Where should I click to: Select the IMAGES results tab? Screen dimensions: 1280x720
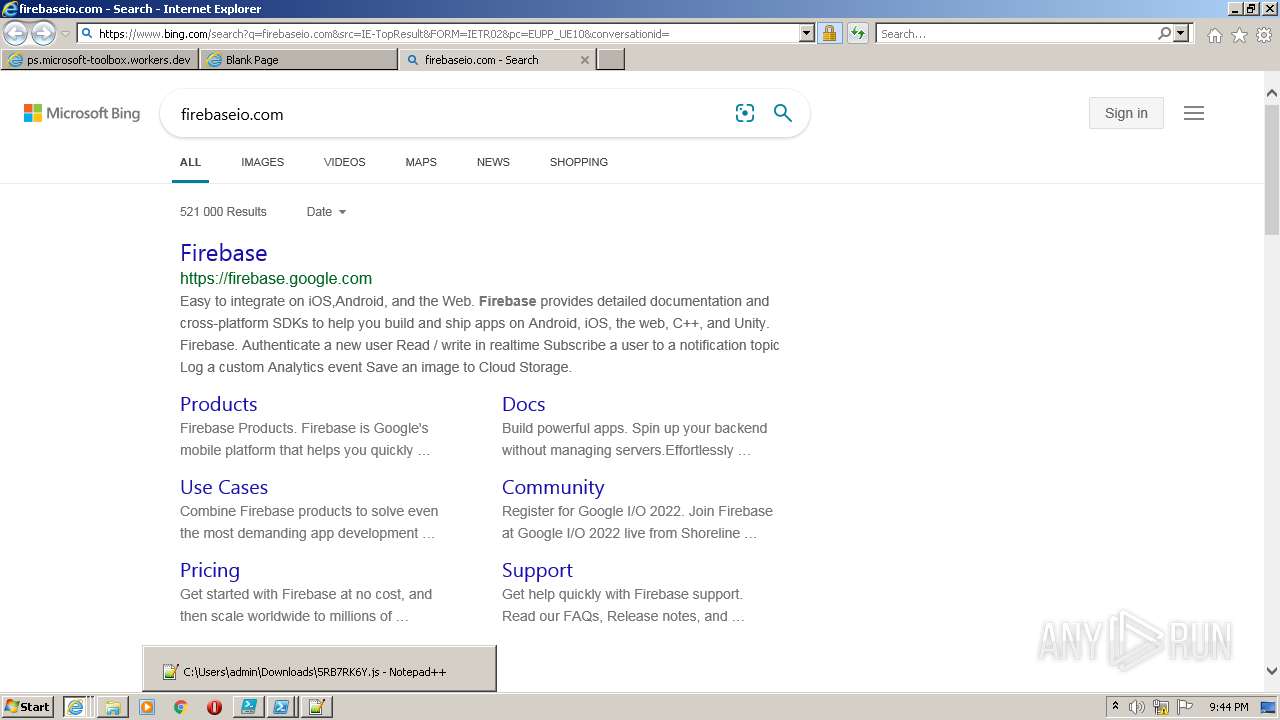[x=262, y=162]
